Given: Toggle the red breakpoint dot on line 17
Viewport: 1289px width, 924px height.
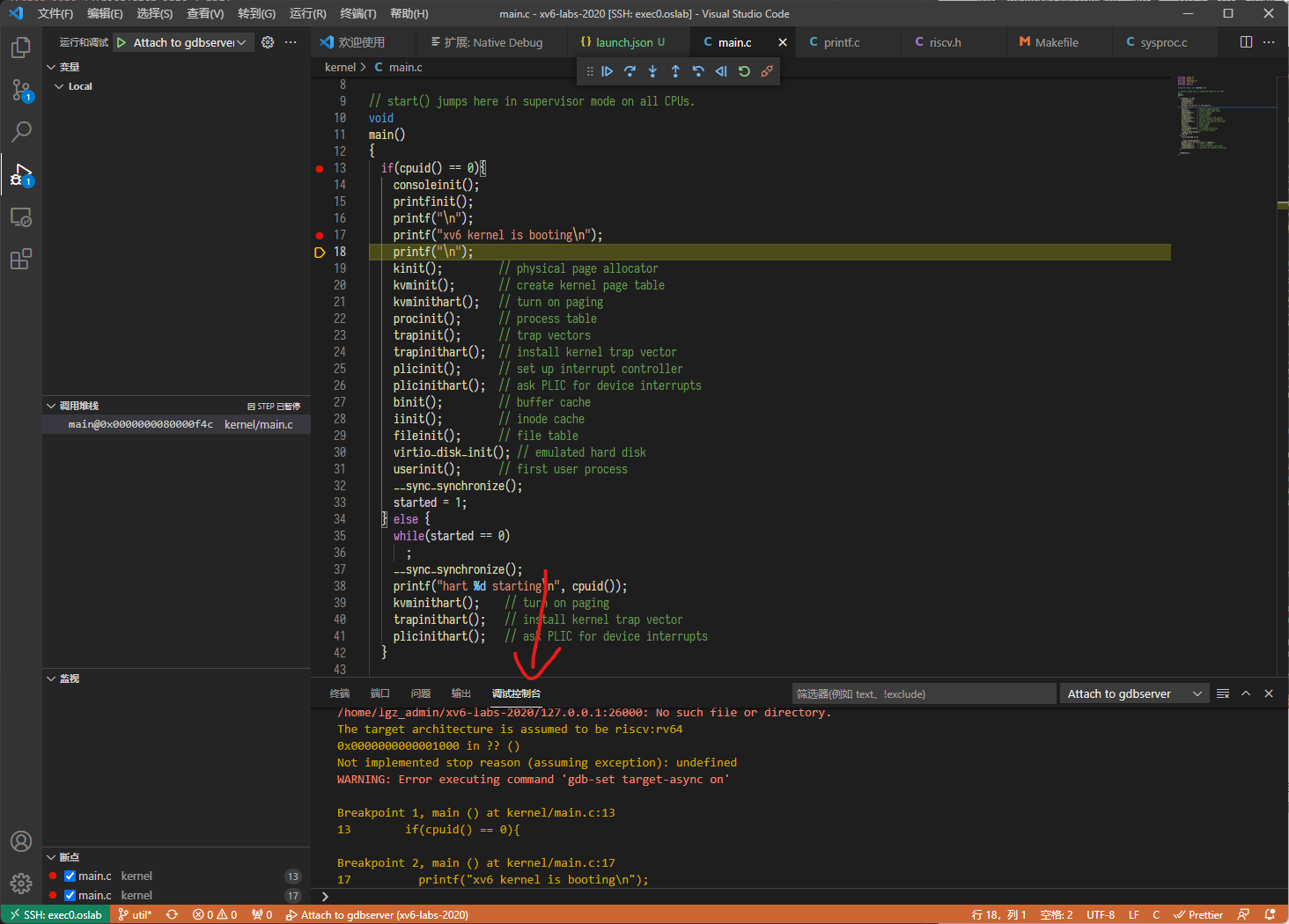Looking at the screenshot, I should pos(319,235).
